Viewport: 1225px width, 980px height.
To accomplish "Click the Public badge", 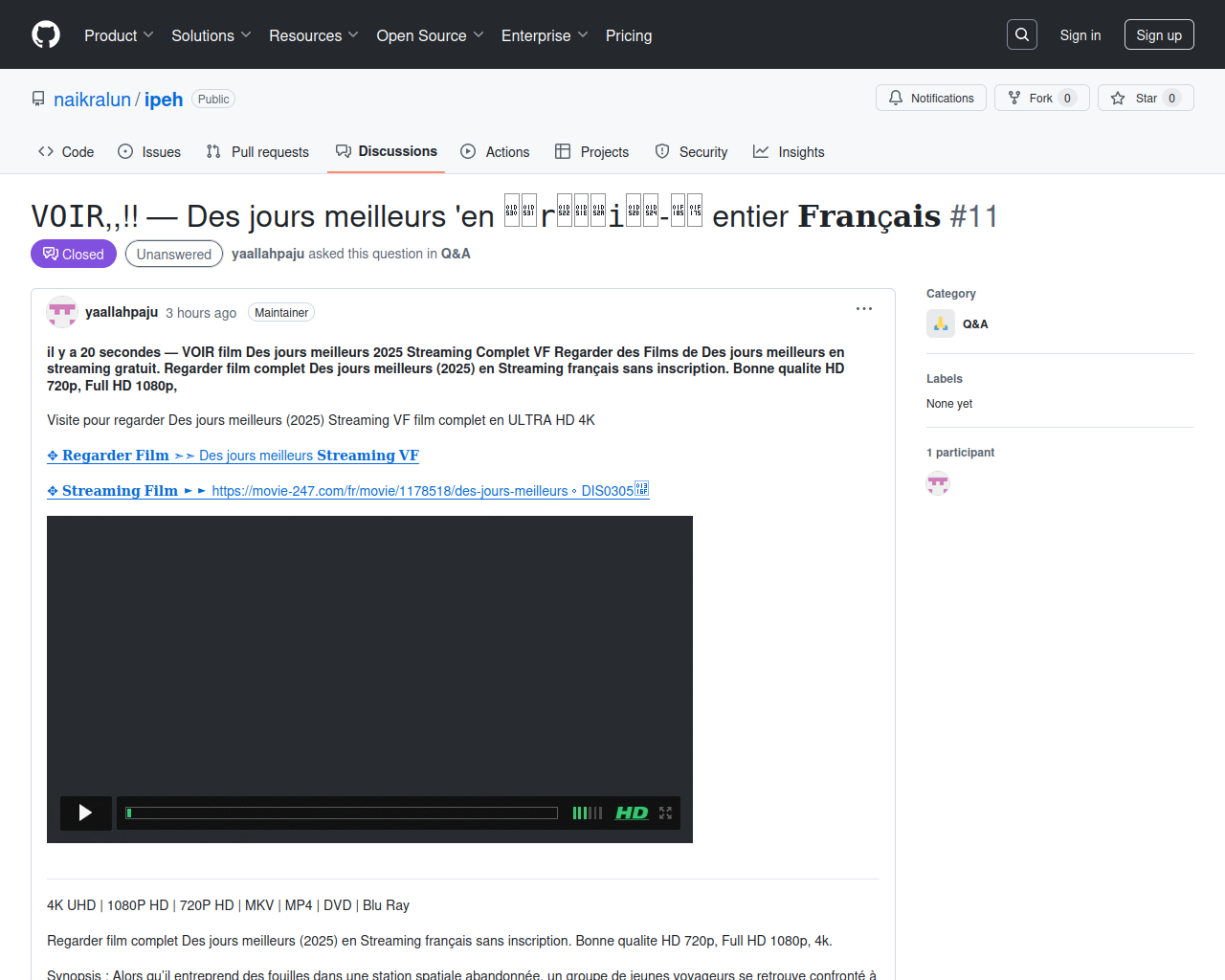I will tap(213, 99).
